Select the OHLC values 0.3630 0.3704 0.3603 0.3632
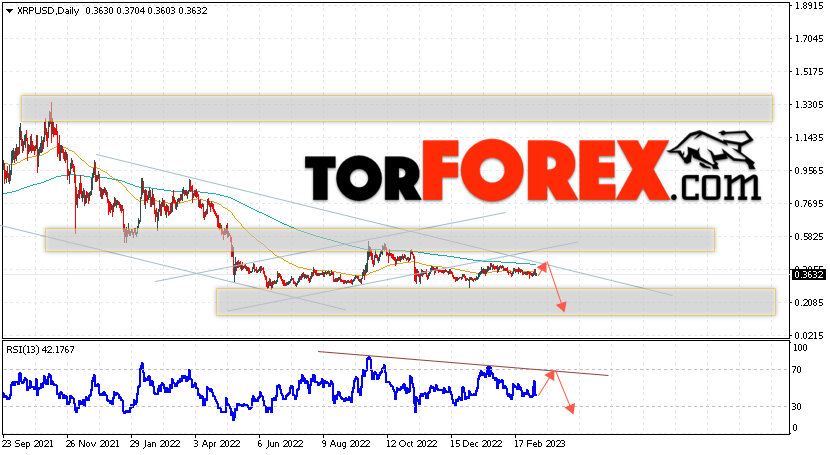Viewport: 830px width, 455px height. 145,11
